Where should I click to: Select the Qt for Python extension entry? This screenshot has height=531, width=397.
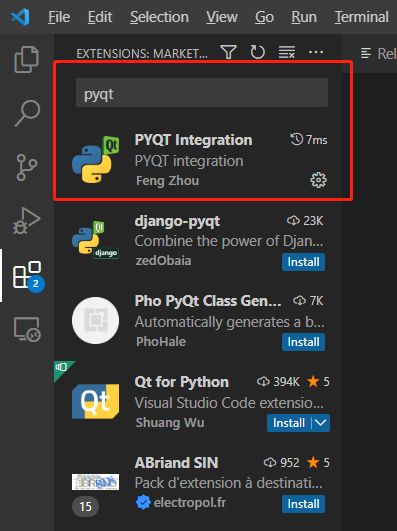coord(198,402)
